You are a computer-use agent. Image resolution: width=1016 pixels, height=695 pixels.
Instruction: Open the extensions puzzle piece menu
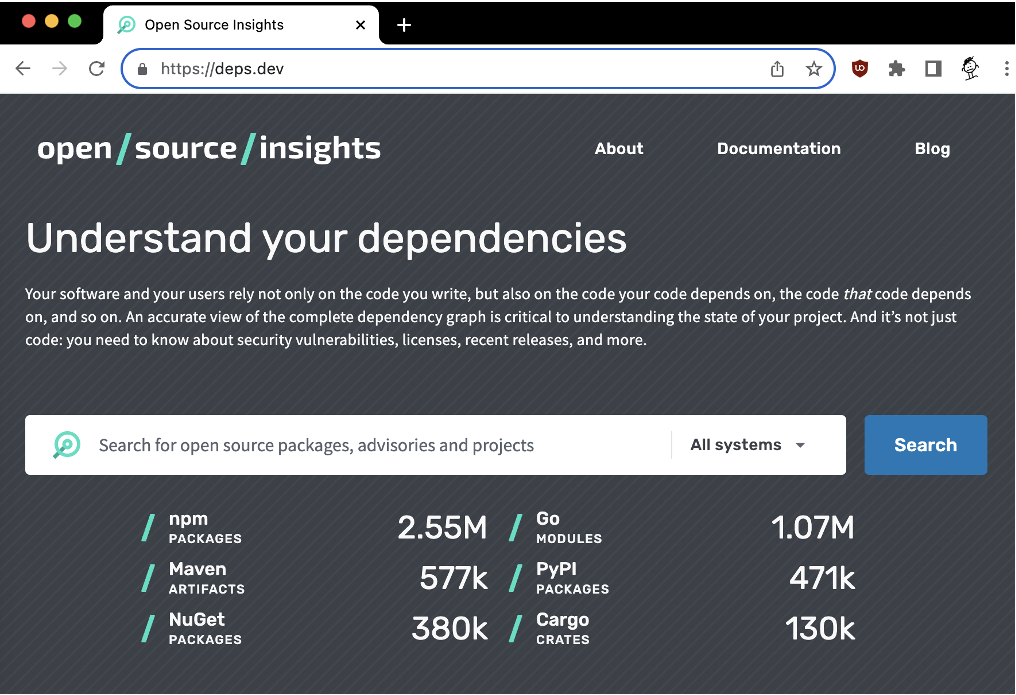[x=897, y=68]
